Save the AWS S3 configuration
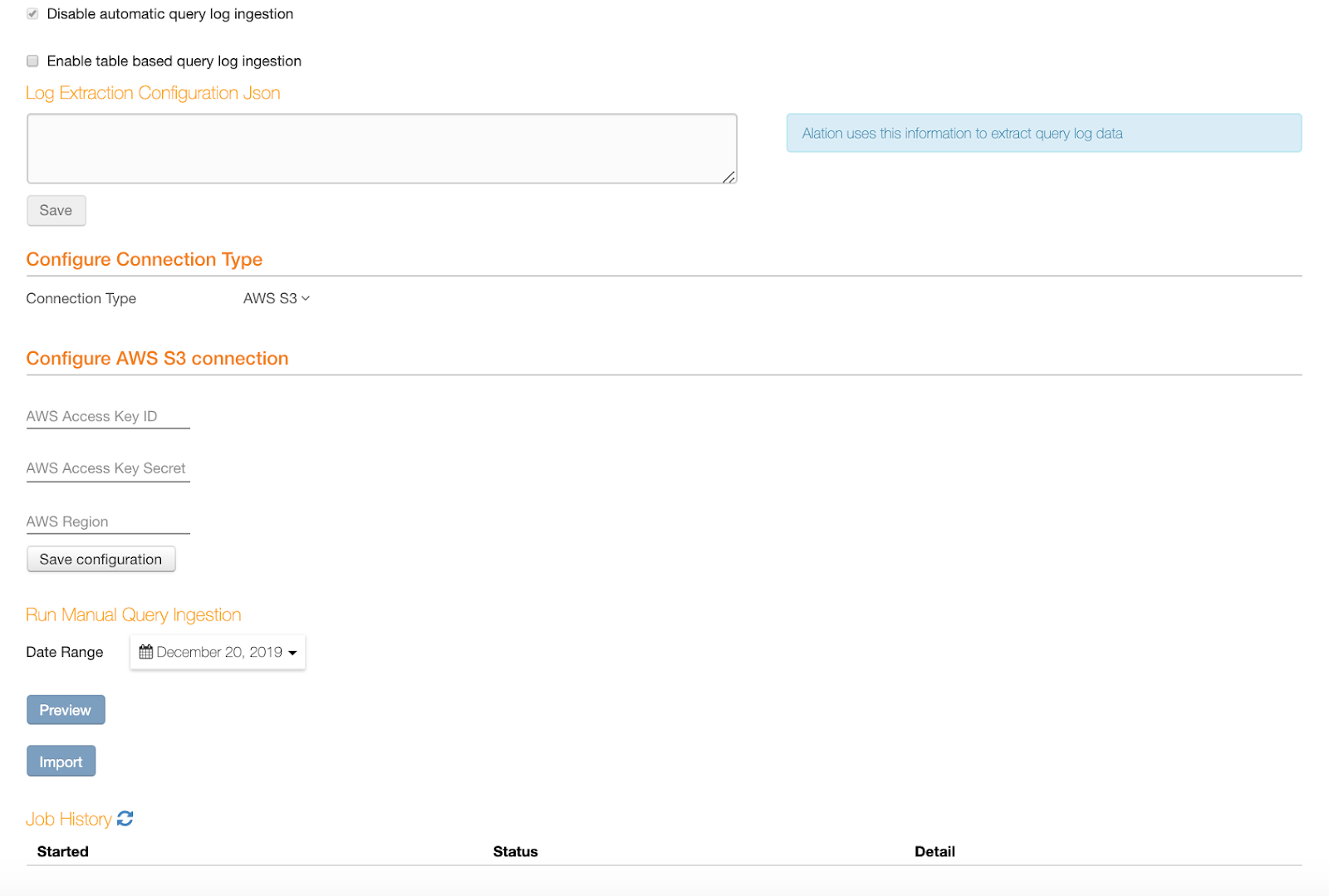 pos(101,559)
